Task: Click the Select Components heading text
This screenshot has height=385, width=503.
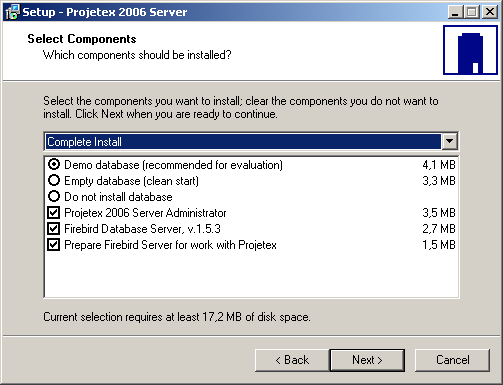Action: 82,39
